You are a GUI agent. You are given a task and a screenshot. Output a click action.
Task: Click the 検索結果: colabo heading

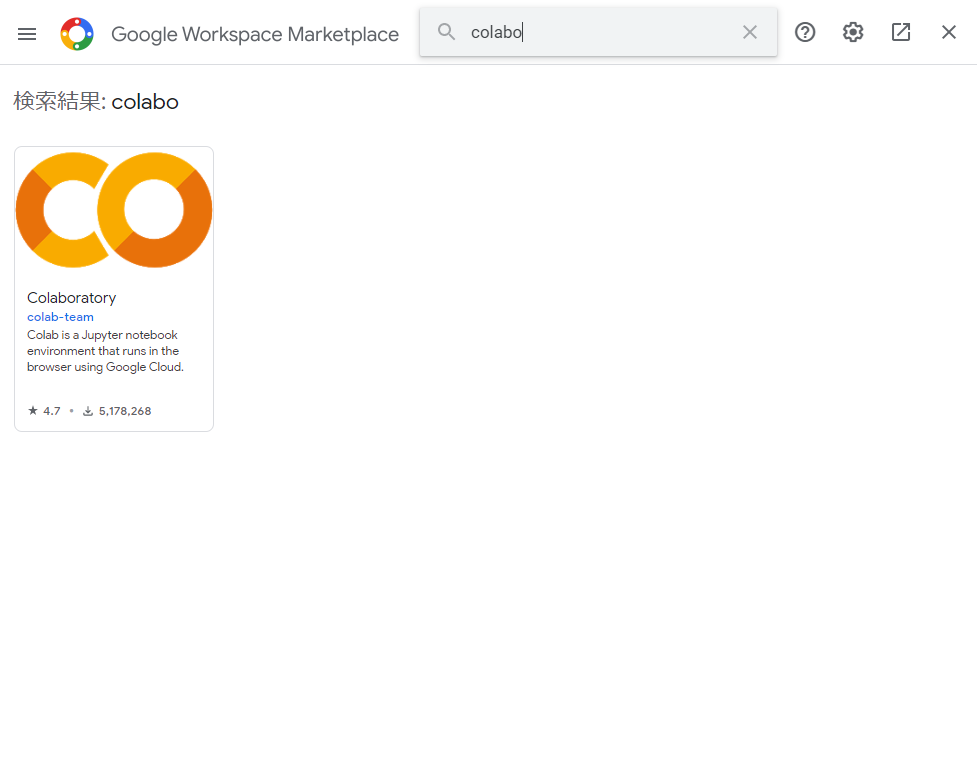[x=96, y=102]
